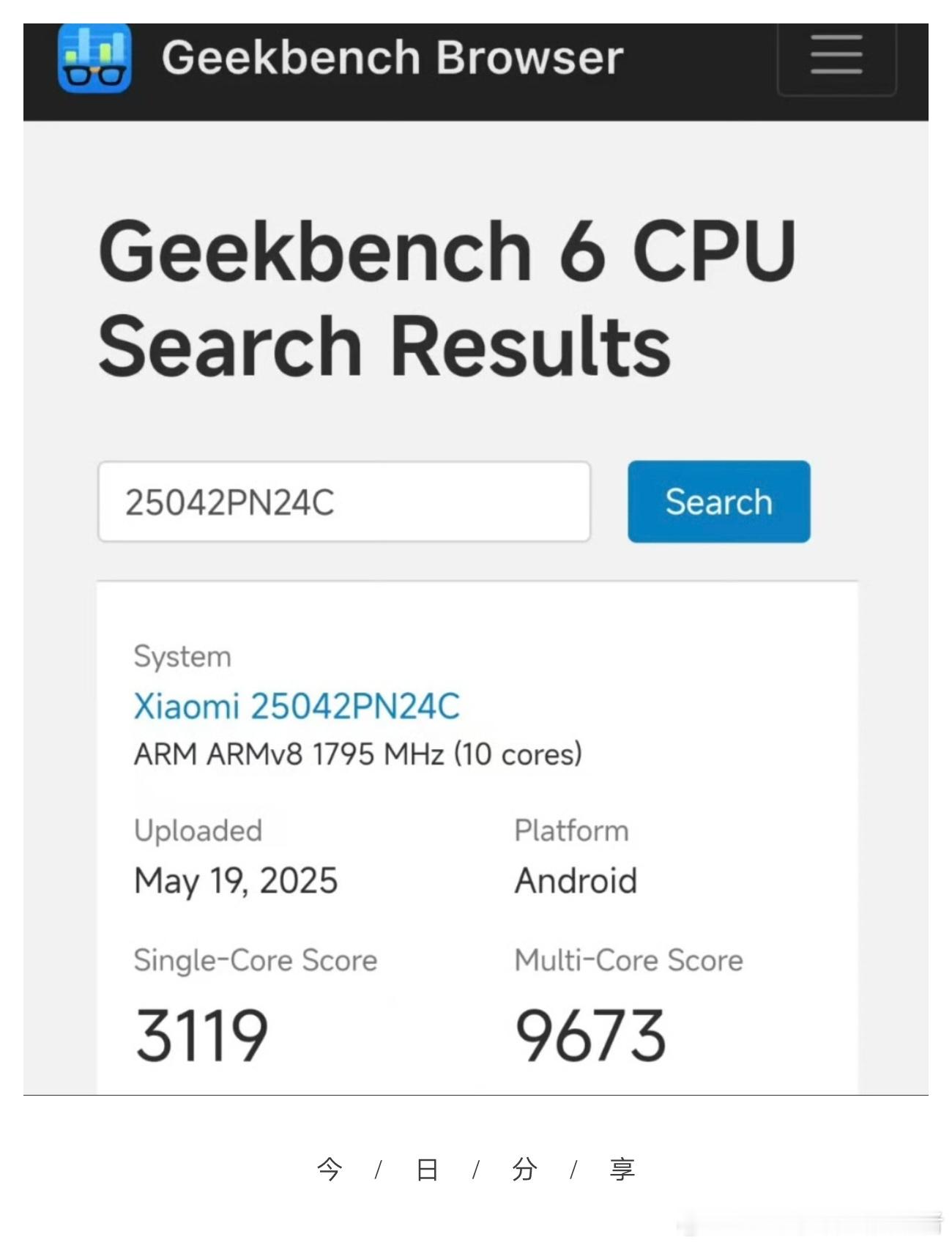Image resolution: width=952 pixels, height=1245 pixels.
Task: Click the System label
Action: coord(182,656)
